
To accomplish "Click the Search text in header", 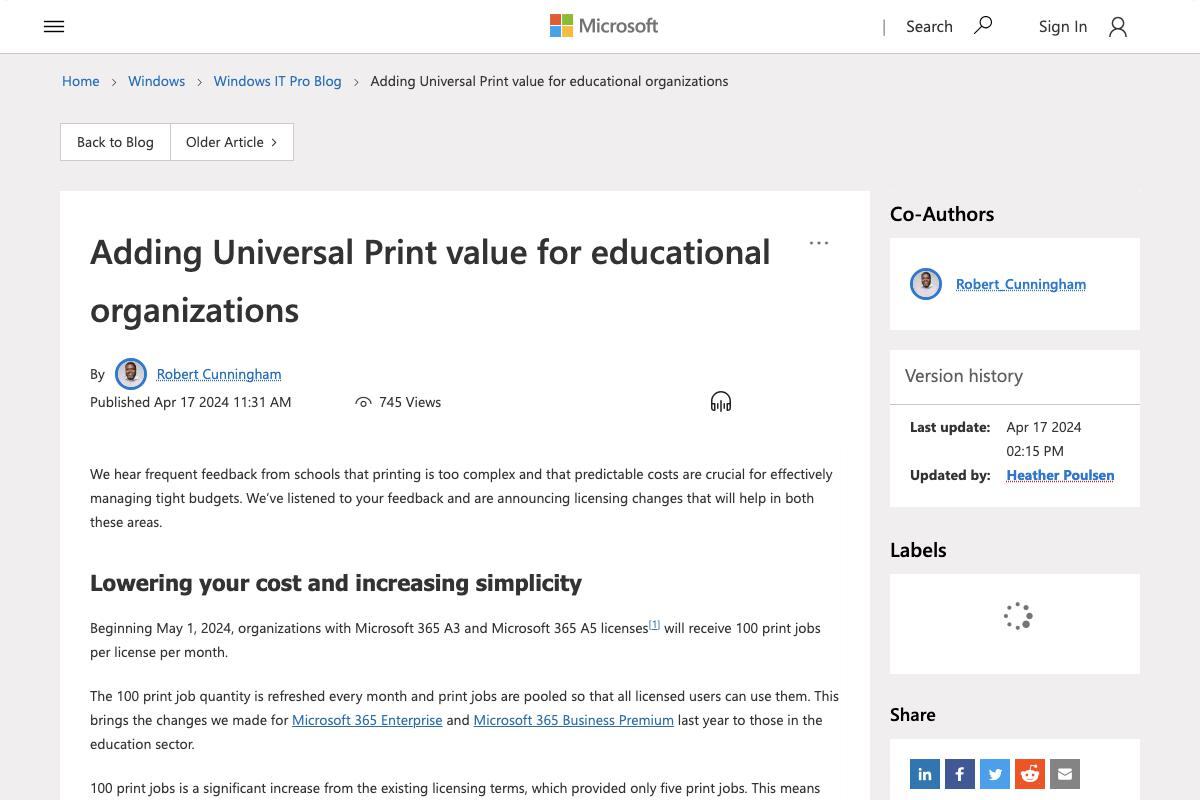I will [929, 26].
